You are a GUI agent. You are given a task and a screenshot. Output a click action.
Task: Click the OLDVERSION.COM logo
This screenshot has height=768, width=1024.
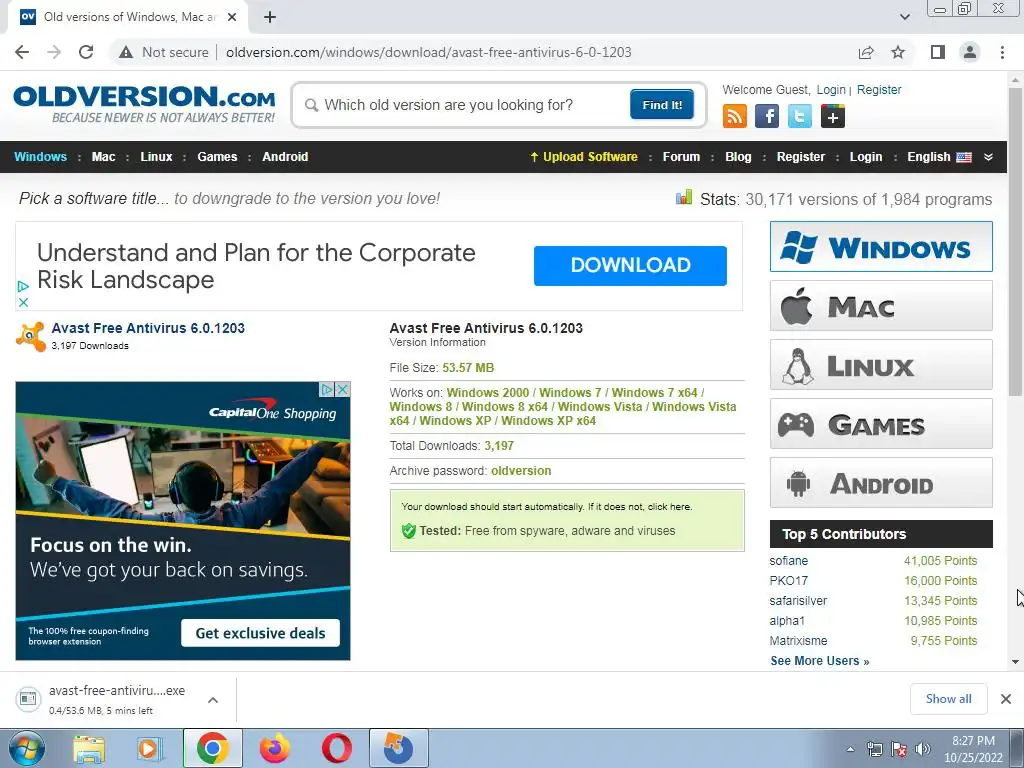tap(144, 104)
